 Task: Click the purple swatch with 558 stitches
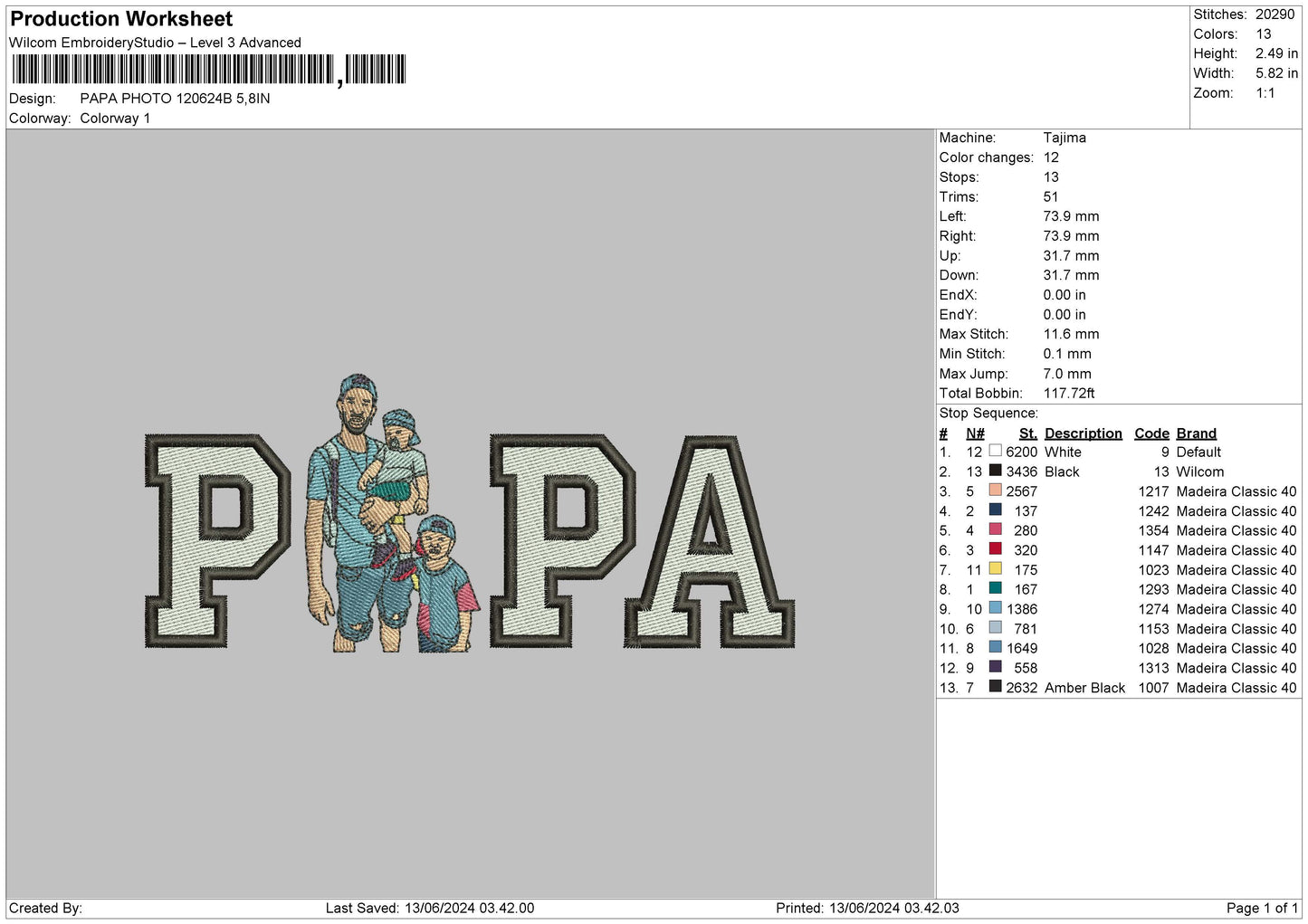[995, 668]
